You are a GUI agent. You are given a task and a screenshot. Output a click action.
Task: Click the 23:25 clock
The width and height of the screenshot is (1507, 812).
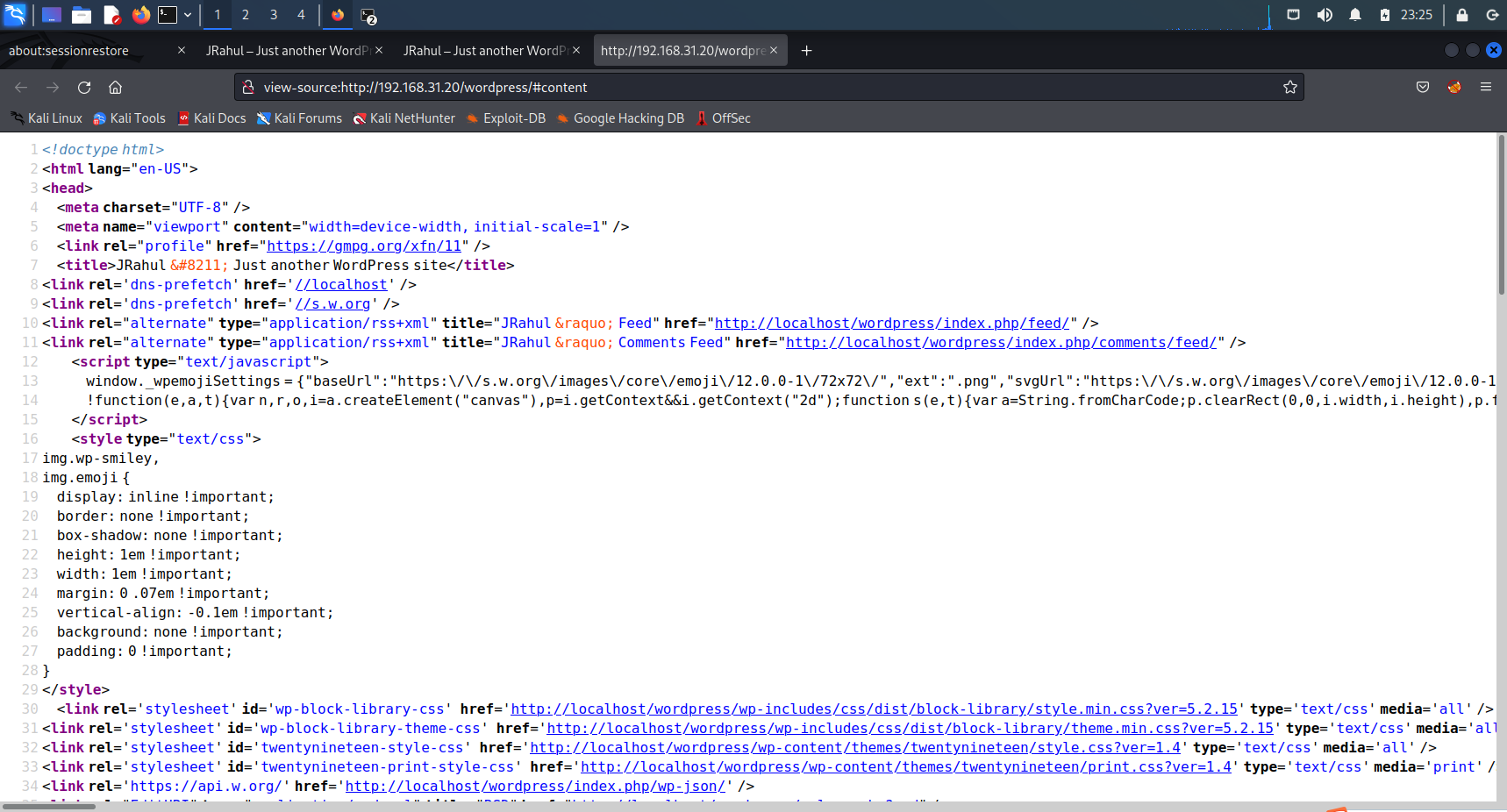(x=1416, y=15)
